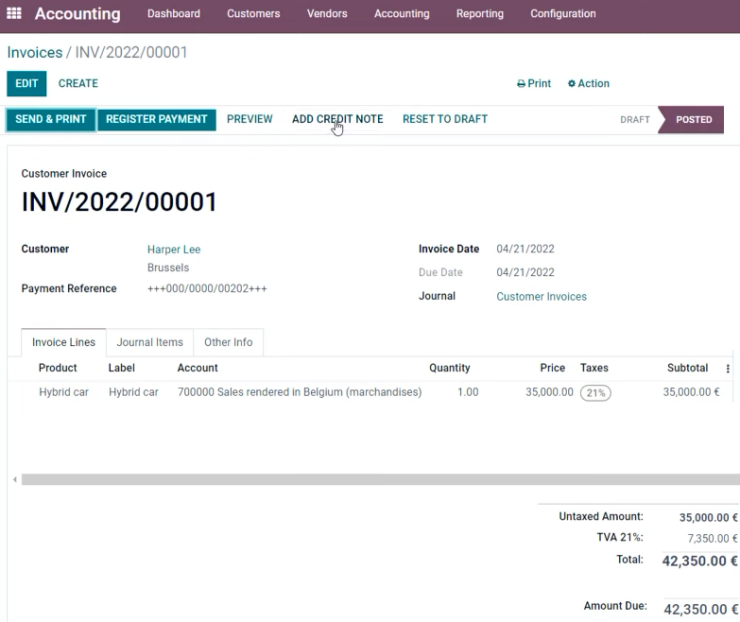Switch to Journal Items tab
Image resolution: width=740 pixels, height=622 pixels.
150,342
